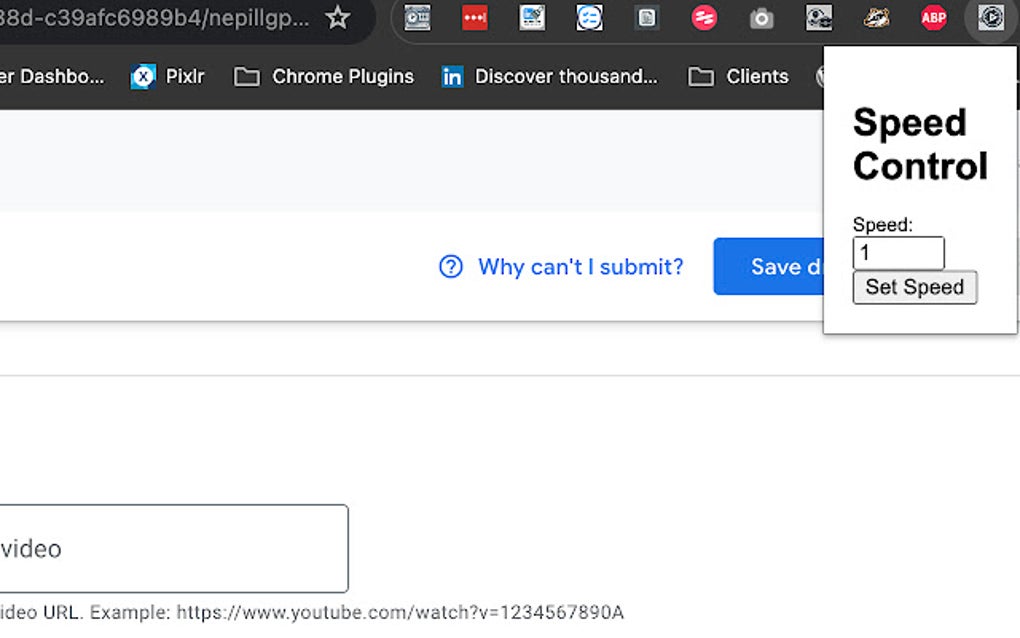Open the blue checklist extension icon
The width and height of the screenshot is (1020, 638).
[589, 18]
